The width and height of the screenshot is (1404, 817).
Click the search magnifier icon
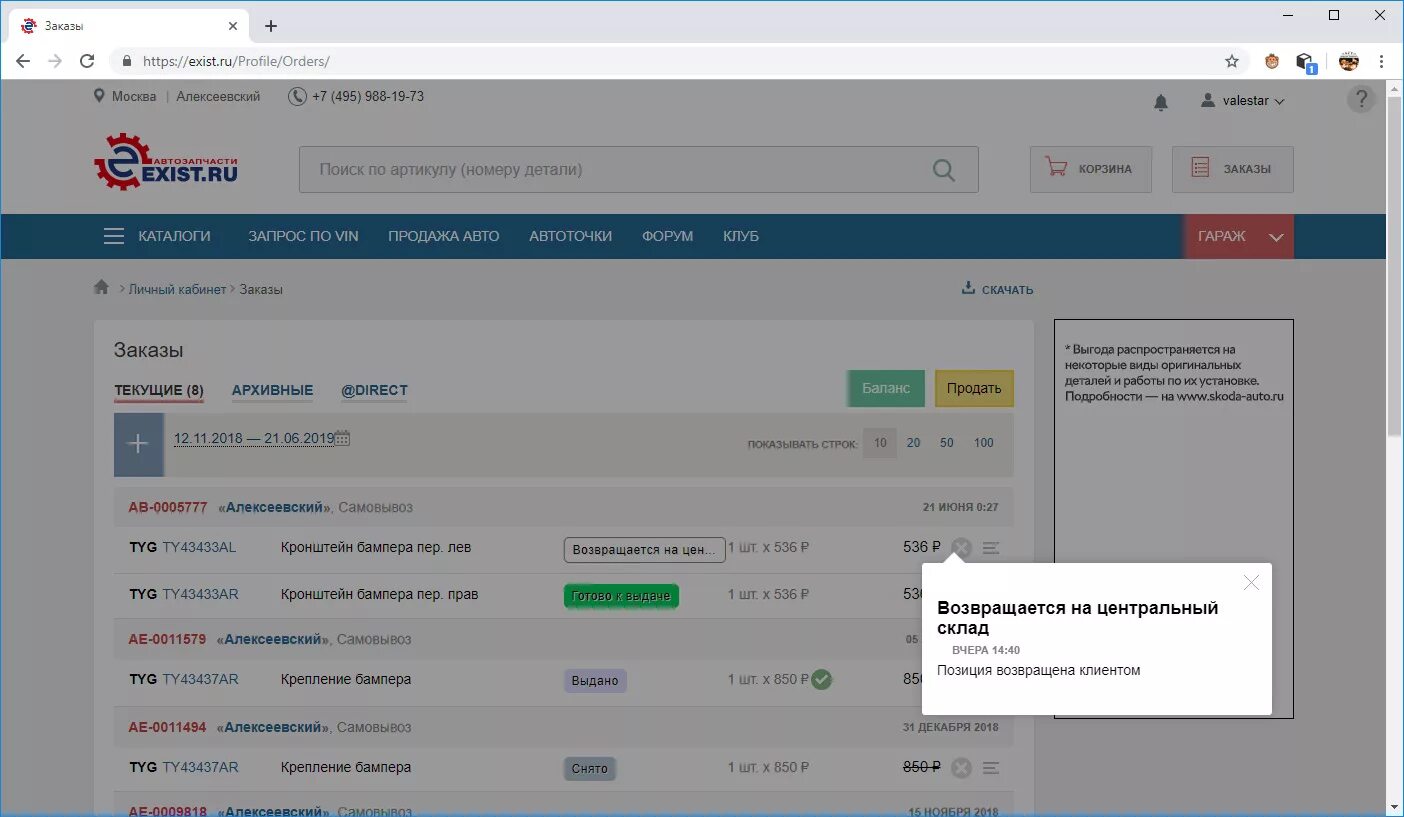click(x=943, y=170)
